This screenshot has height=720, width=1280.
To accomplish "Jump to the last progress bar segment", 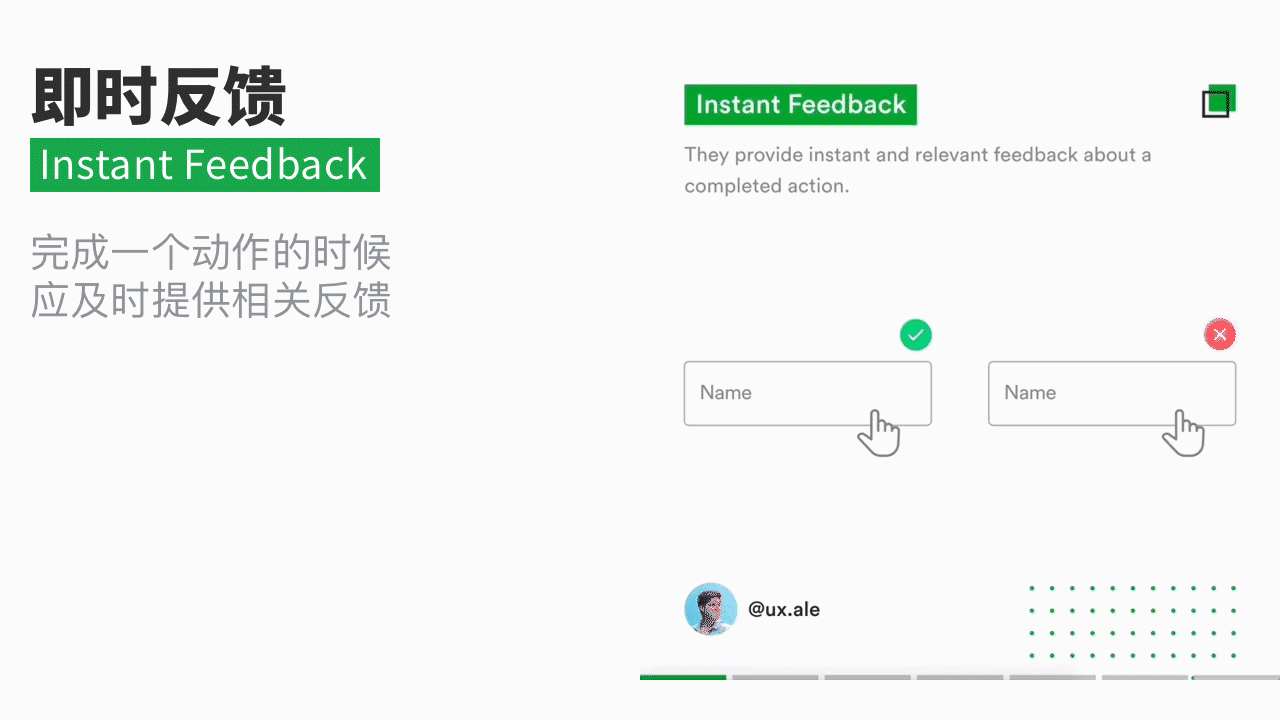I will [1236, 677].
